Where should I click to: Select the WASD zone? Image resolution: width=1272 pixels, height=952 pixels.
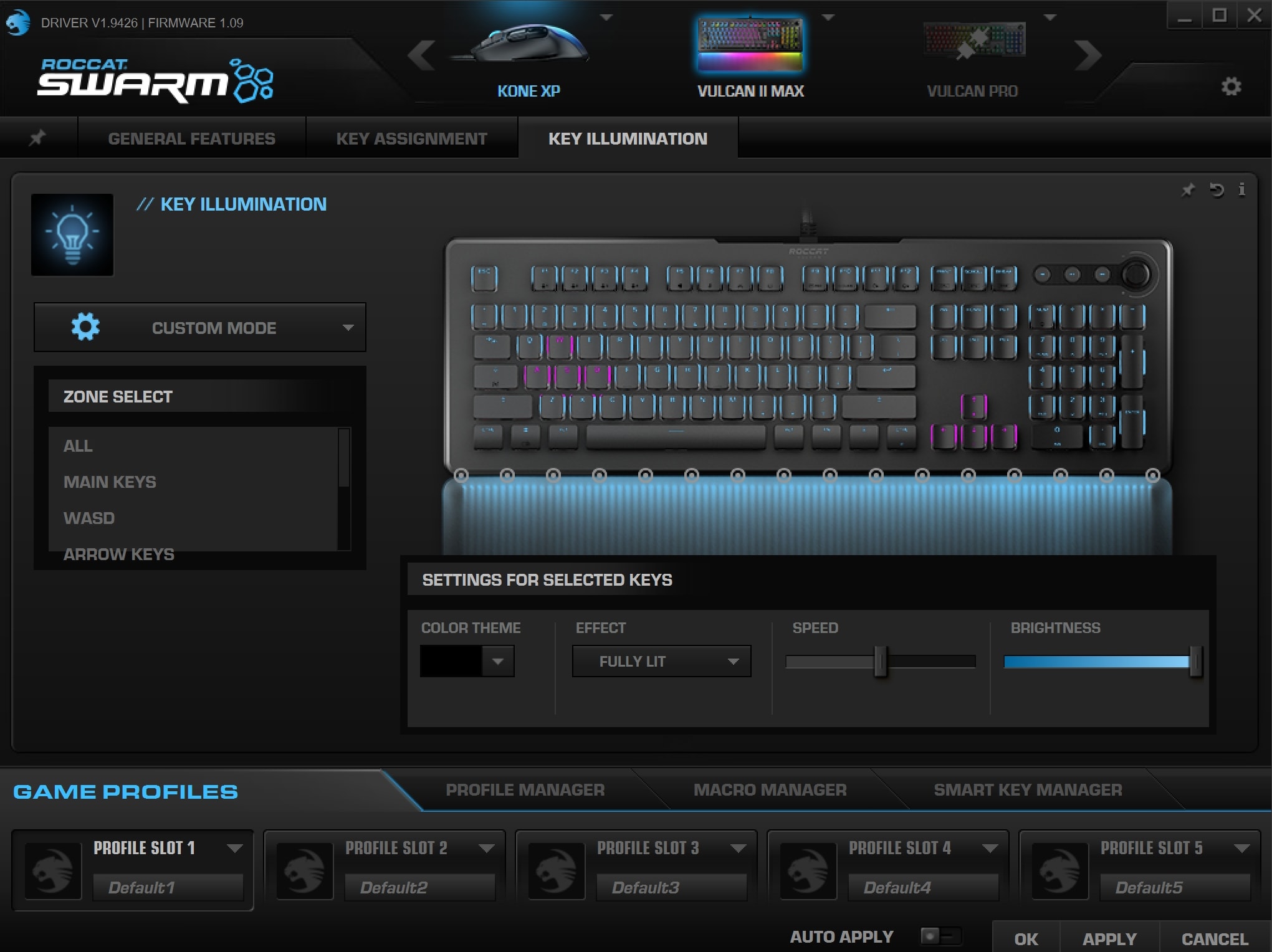point(89,518)
